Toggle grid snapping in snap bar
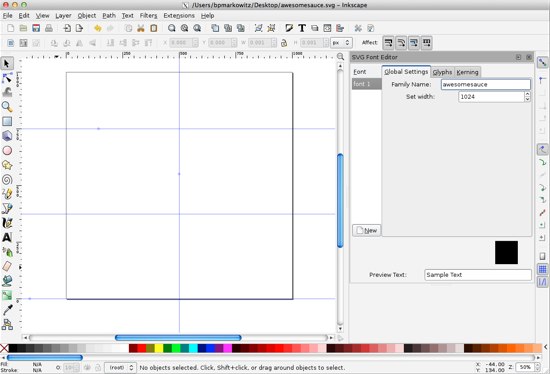 coord(542,269)
